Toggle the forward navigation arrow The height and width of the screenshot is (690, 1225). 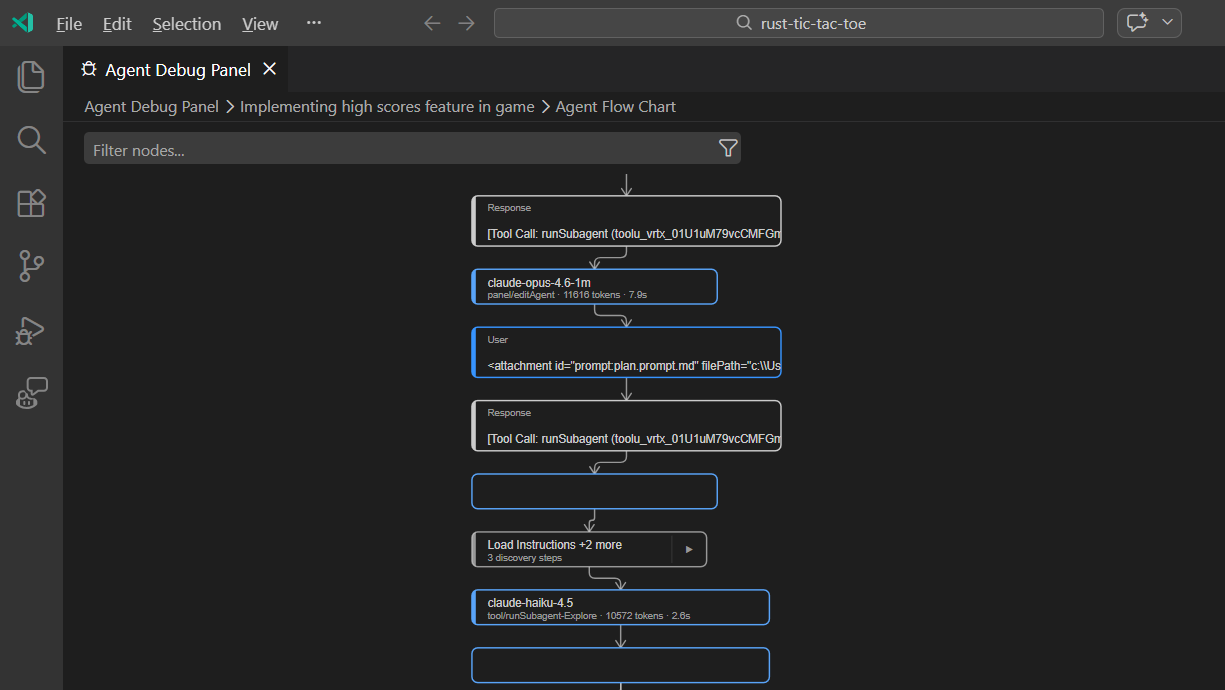coord(466,22)
